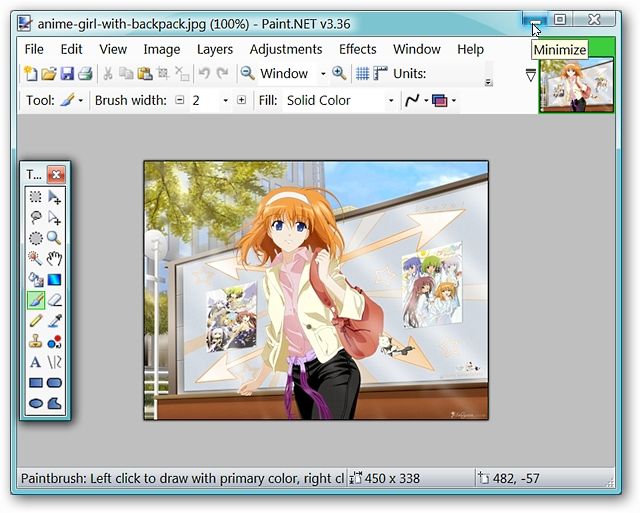Select the Text tool
The image size is (640, 513).
(36, 362)
